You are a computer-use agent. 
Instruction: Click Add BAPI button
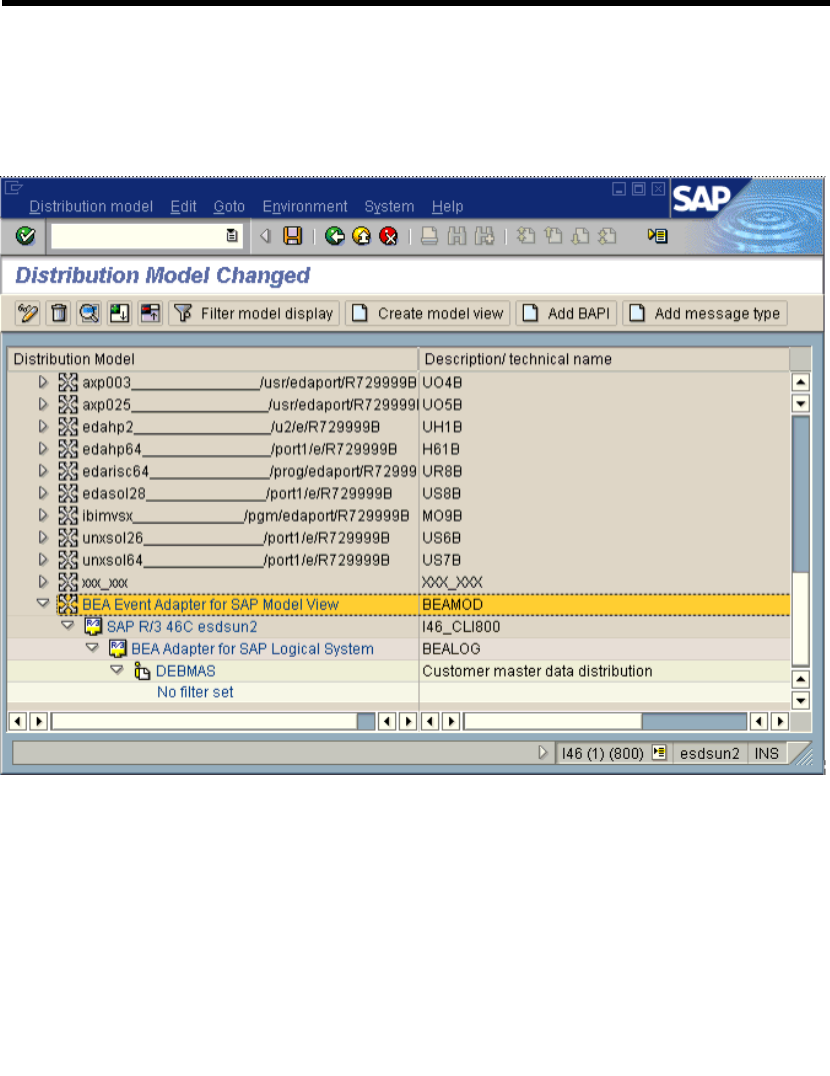tap(566, 314)
